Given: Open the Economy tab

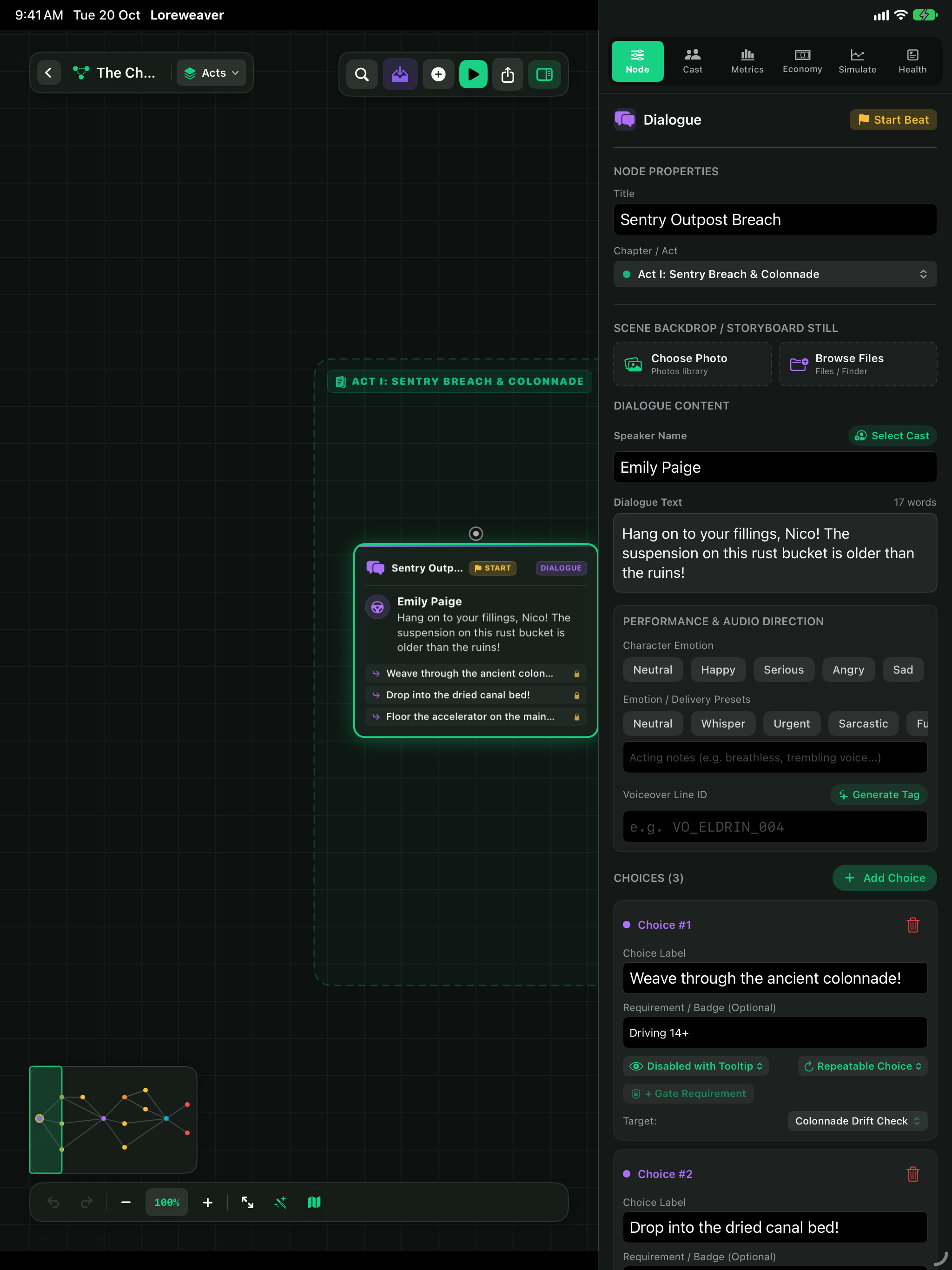Looking at the screenshot, I should (x=802, y=61).
